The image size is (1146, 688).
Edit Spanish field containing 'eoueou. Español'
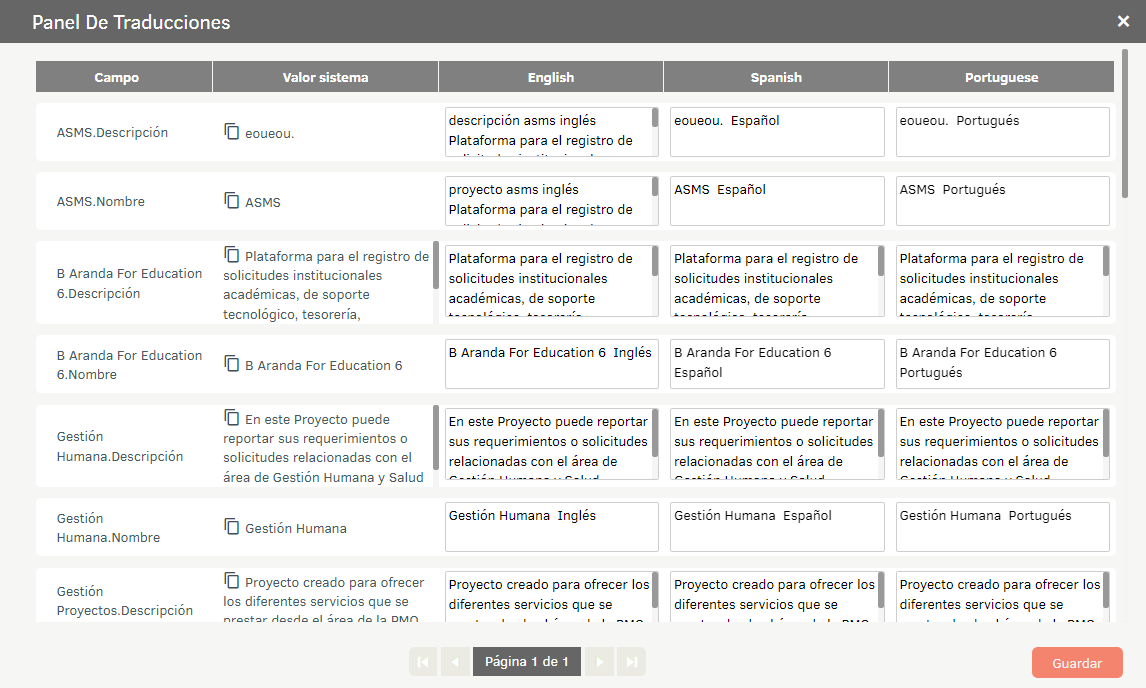coord(777,132)
